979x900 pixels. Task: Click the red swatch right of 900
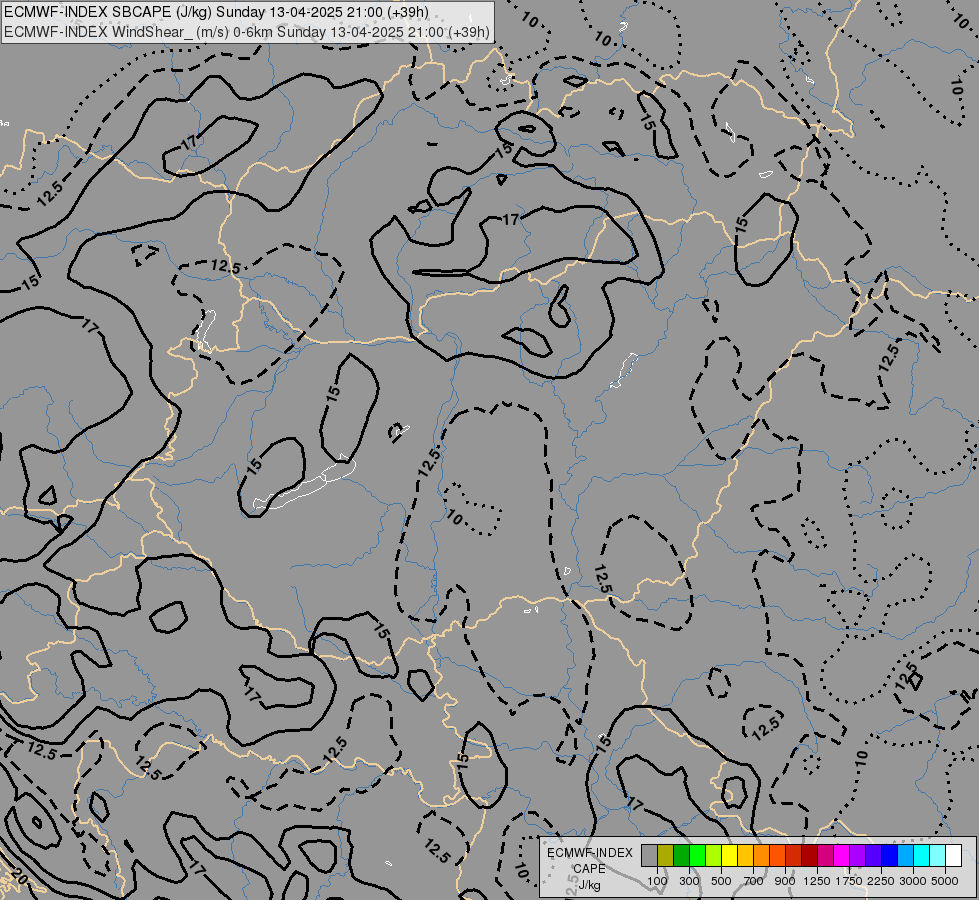pyautogui.click(x=794, y=856)
